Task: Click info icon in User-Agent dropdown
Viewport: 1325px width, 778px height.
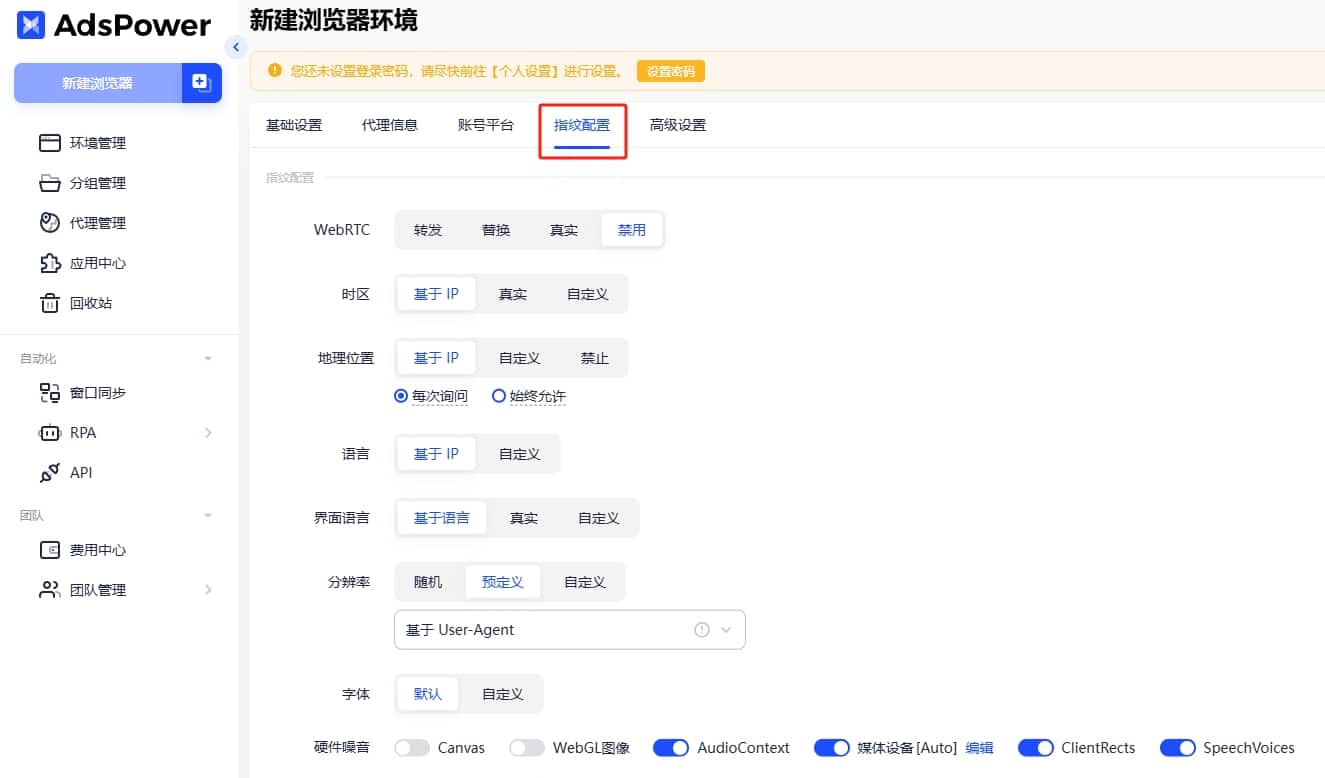Action: [x=702, y=630]
